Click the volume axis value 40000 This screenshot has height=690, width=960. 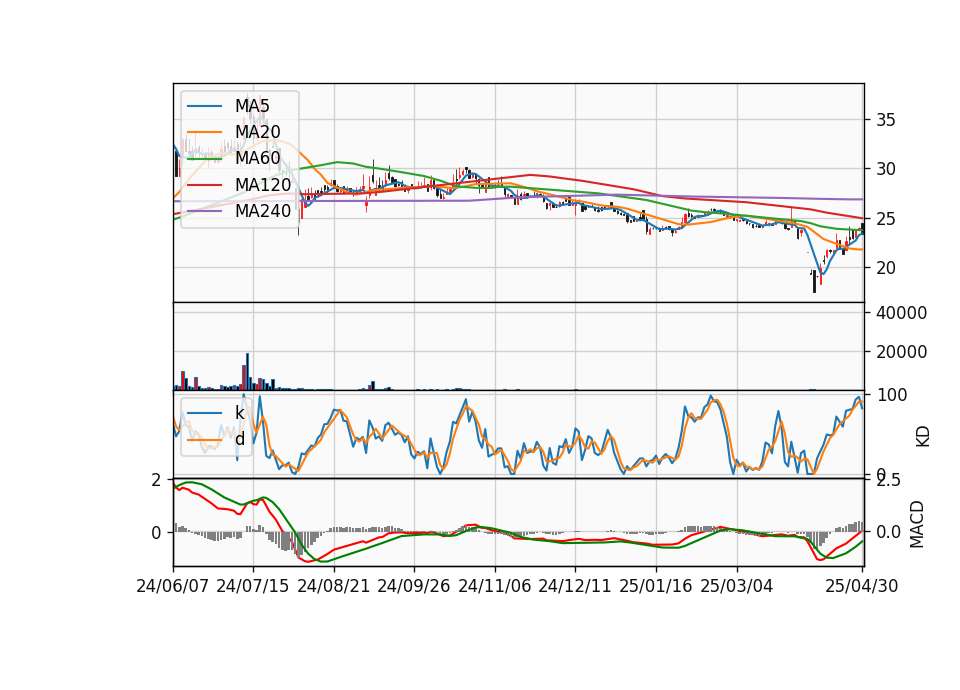click(901, 313)
